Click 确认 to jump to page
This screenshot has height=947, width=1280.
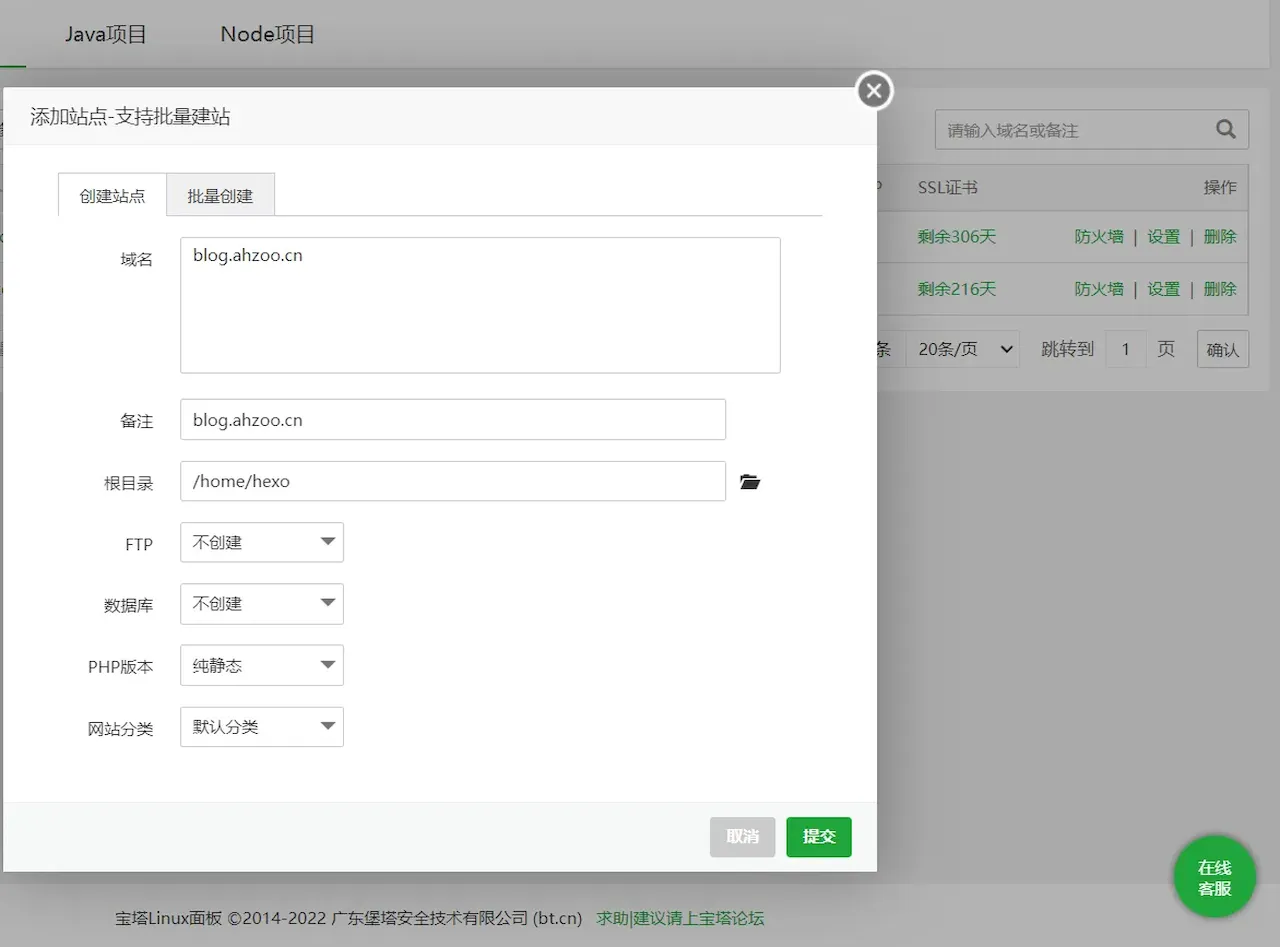(x=1222, y=349)
